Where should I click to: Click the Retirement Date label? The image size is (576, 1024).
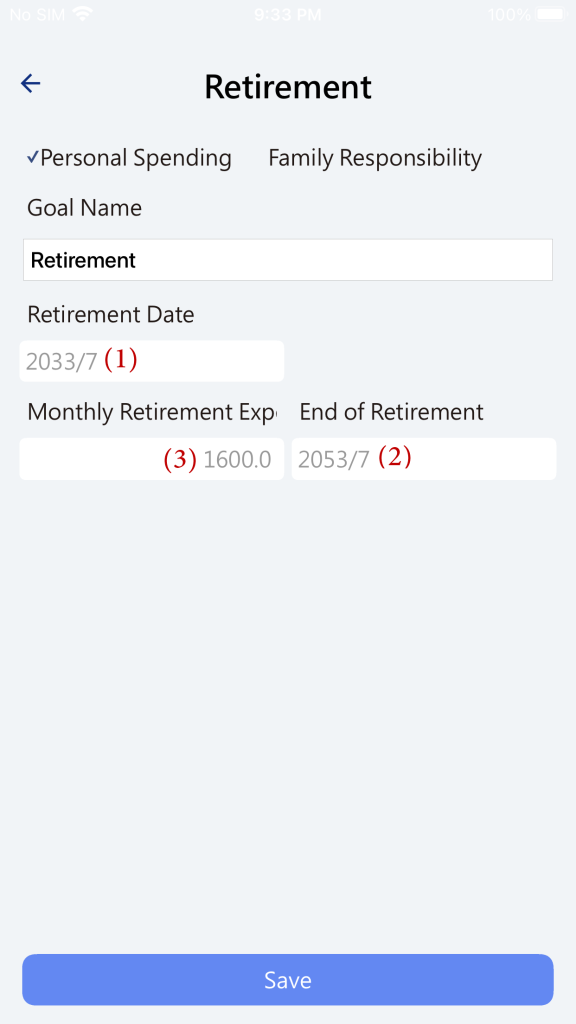point(111,315)
